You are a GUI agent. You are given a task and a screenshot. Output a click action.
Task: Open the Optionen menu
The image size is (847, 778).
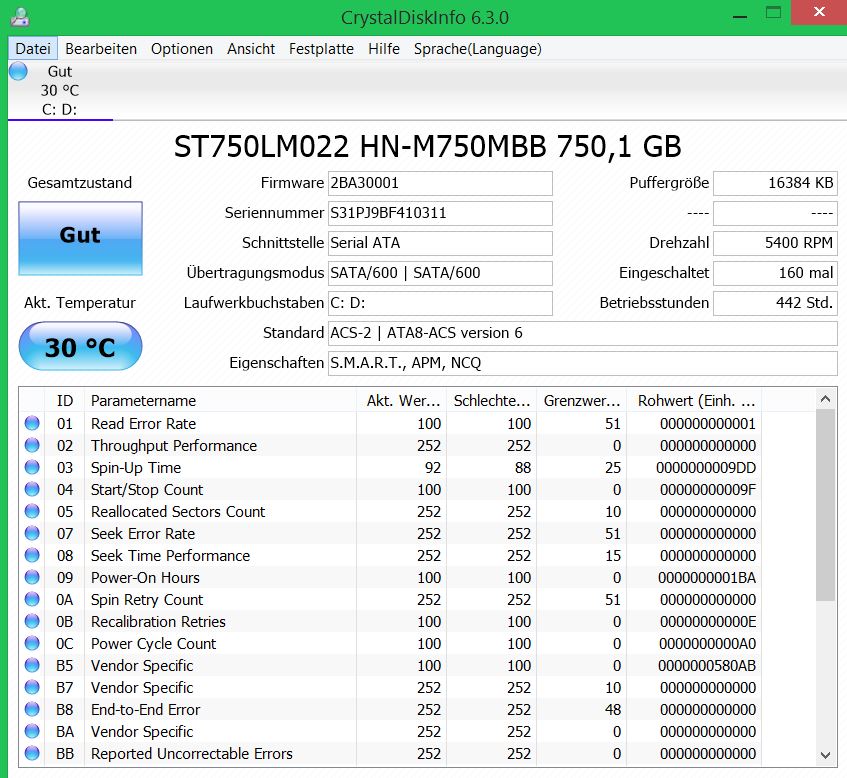point(182,49)
